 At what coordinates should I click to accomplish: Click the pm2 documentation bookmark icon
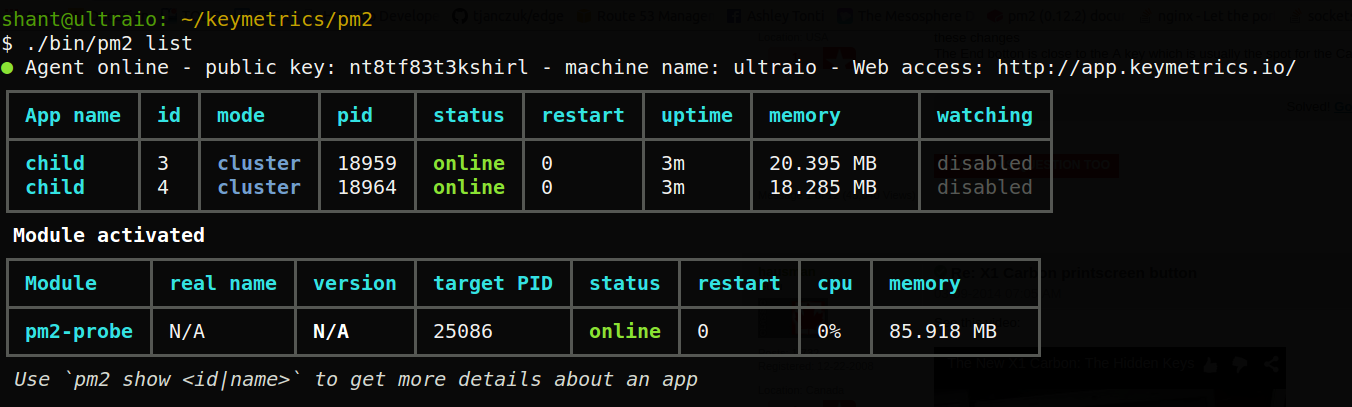tap(996, 16)
